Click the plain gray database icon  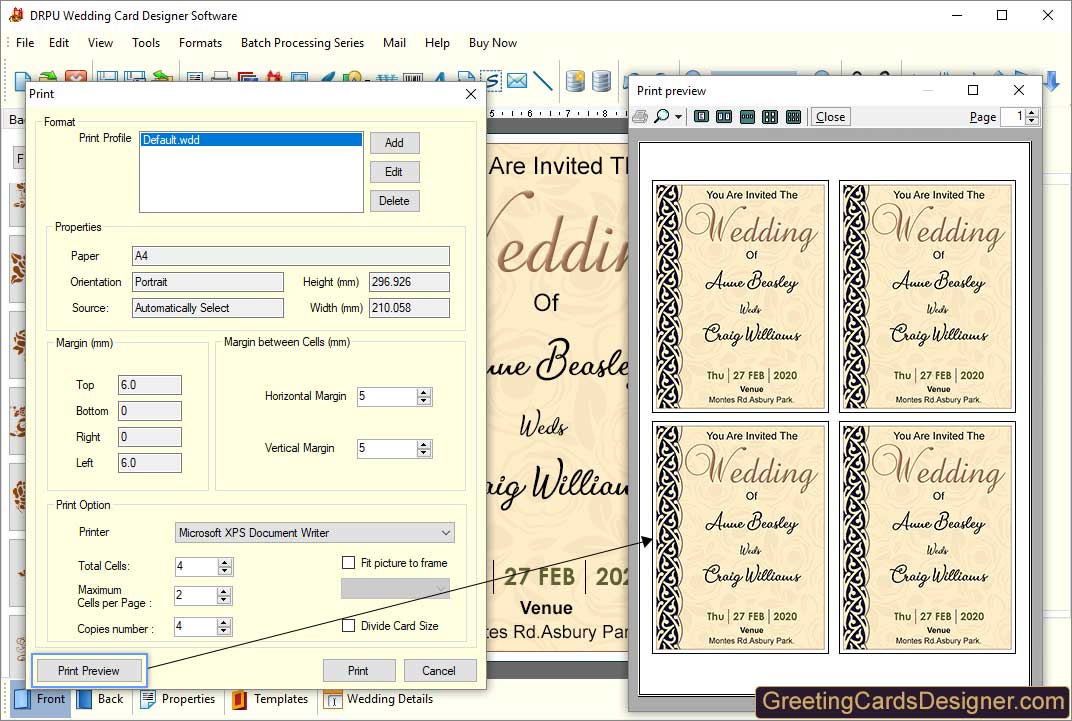(601, 81)
